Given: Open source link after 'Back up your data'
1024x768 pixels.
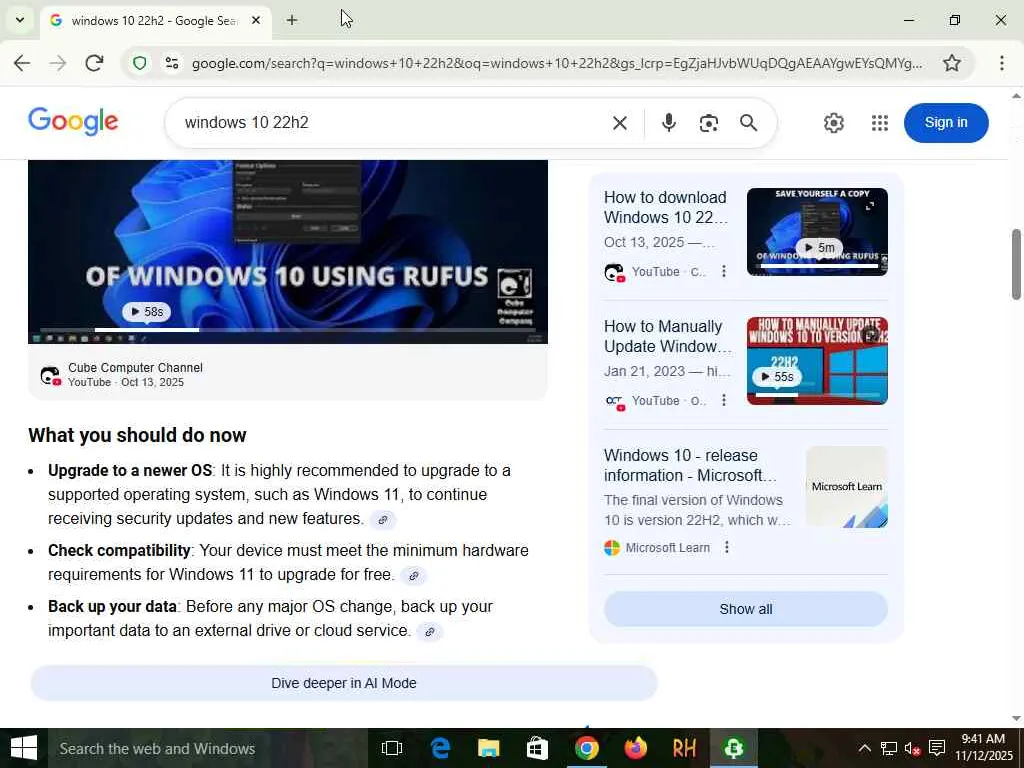Looking at the screenshot, I should coord(430,632).
